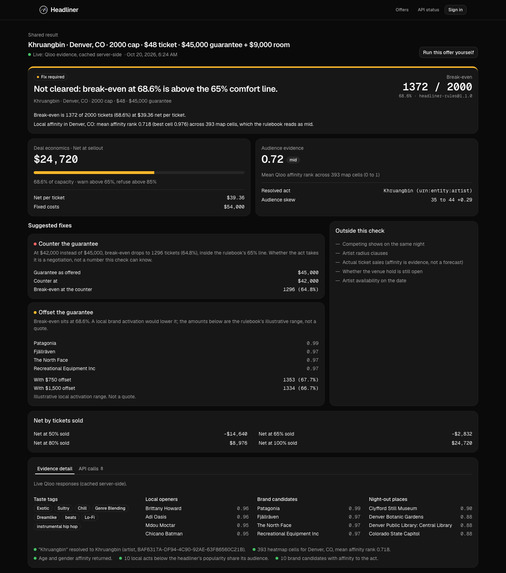Click Colorado State Capitol entry
Viewport: 506px width, 573px height.
tap(394, 534)
